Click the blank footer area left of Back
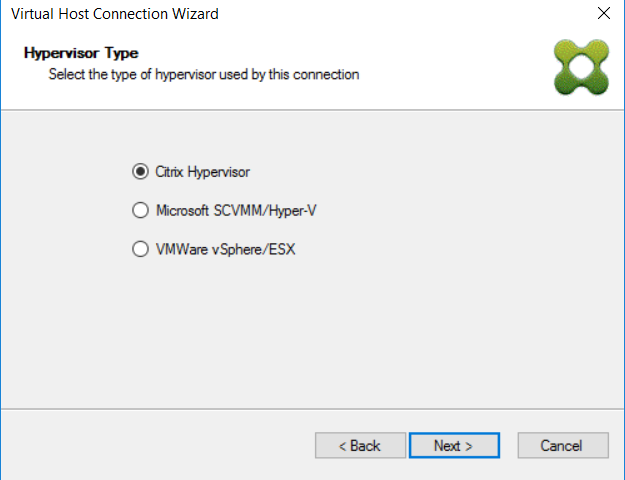Screen dimensions: 625x480 tap(157, 445)
